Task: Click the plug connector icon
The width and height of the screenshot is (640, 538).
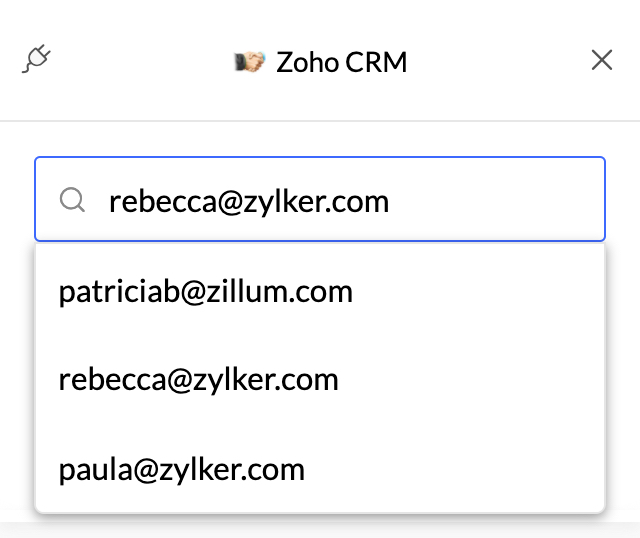Action: click(x=36, y=60)
